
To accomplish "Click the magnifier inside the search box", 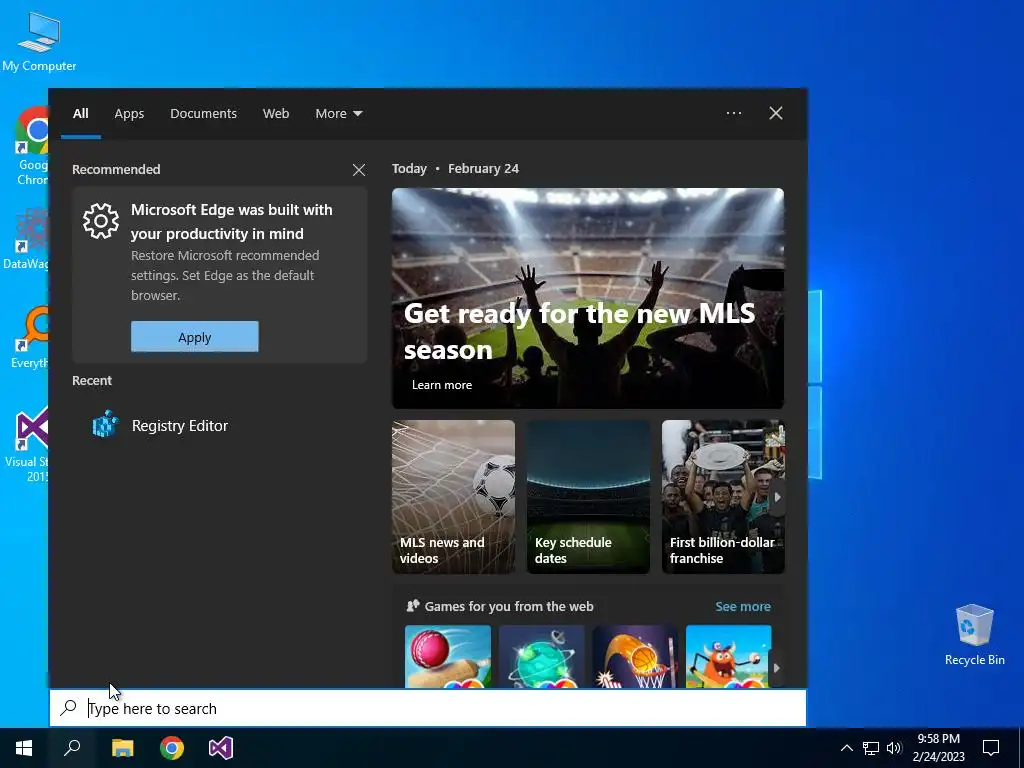I will pyautogui.click(x=69, y=708).
